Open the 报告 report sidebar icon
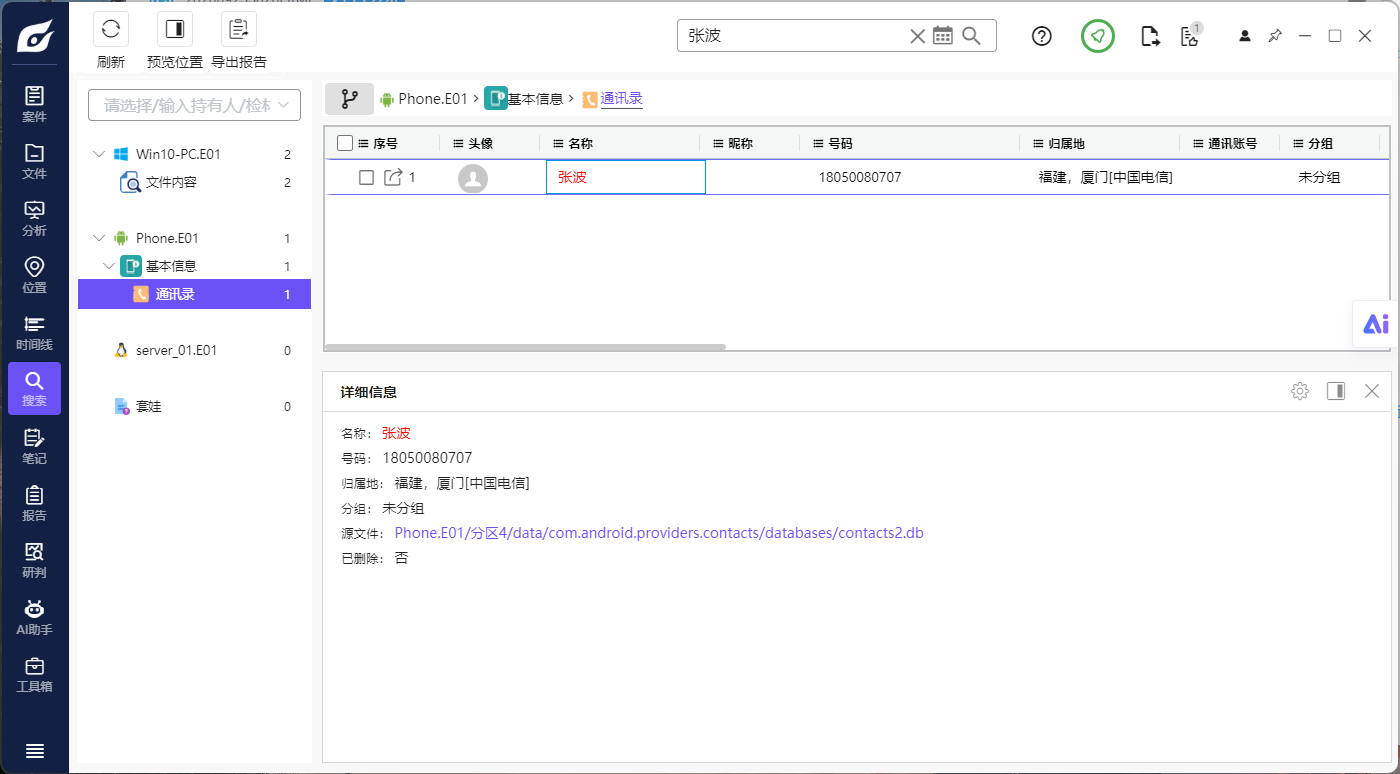Screen dimensions: 1400x774 point(34,503)
